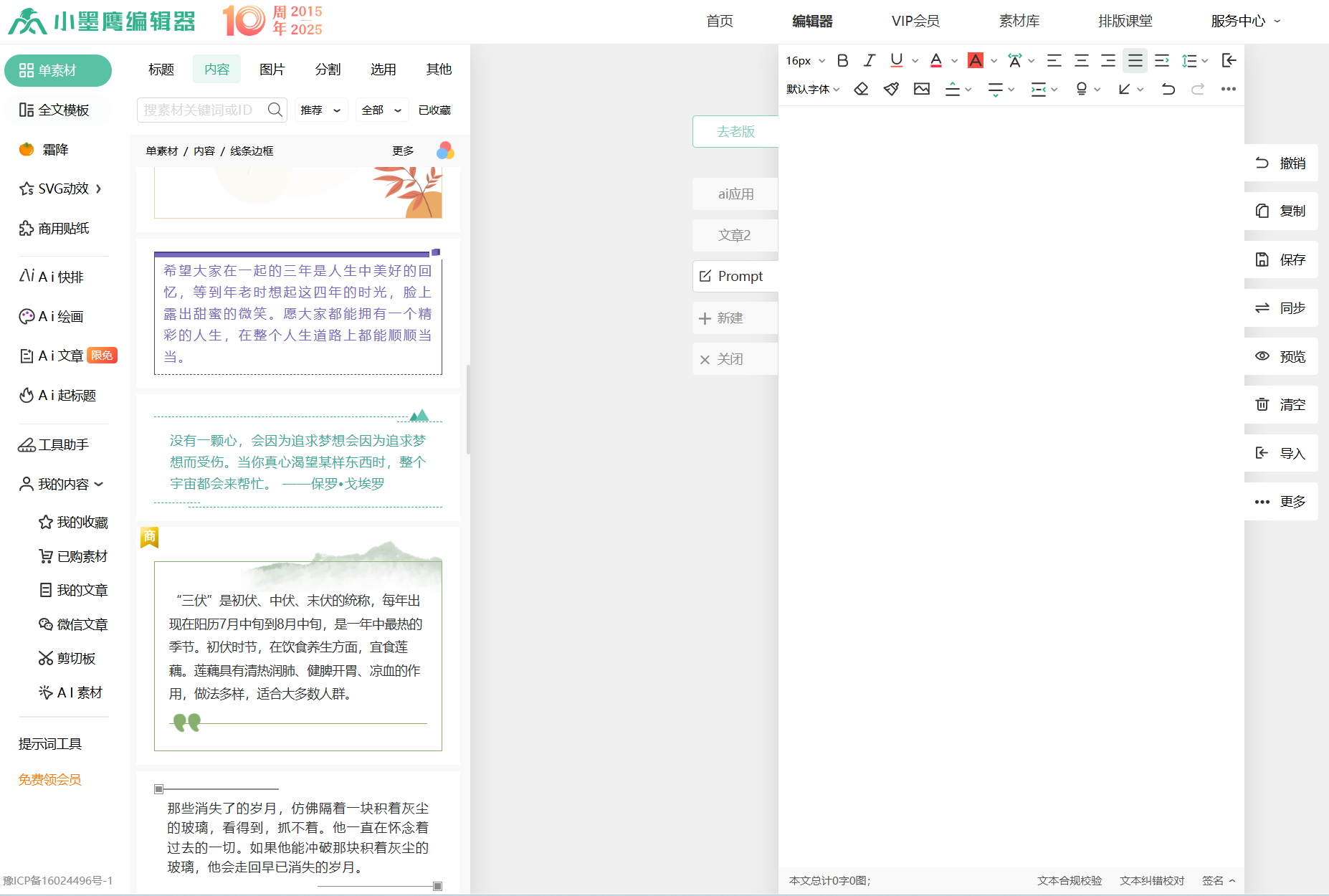The image size is (1329, 896).
Task: Select the insert image icon
Action: [x=922, y=88]
